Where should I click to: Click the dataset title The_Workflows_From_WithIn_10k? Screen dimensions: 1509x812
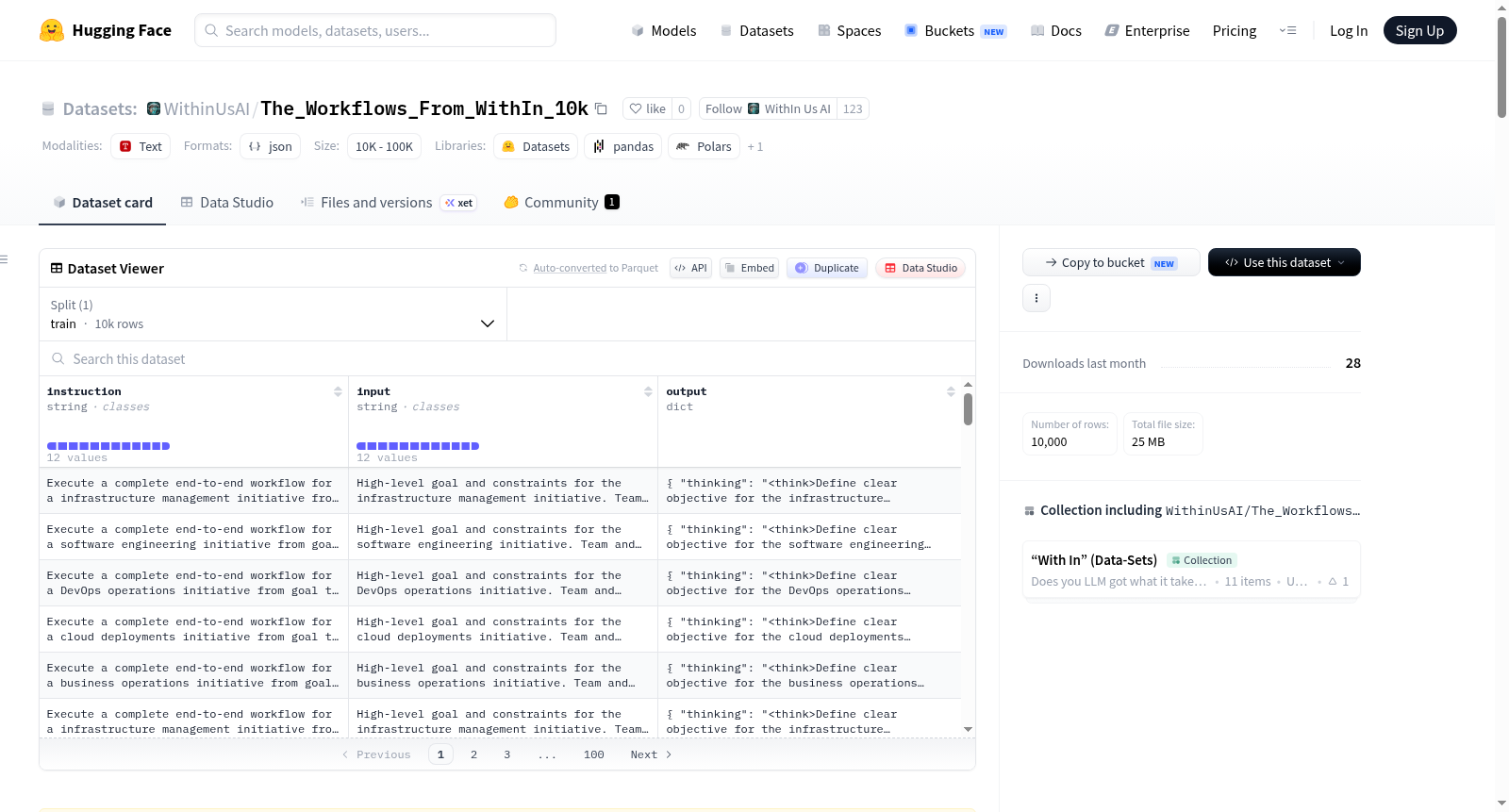pyautogui.click(x=424, y=108)
